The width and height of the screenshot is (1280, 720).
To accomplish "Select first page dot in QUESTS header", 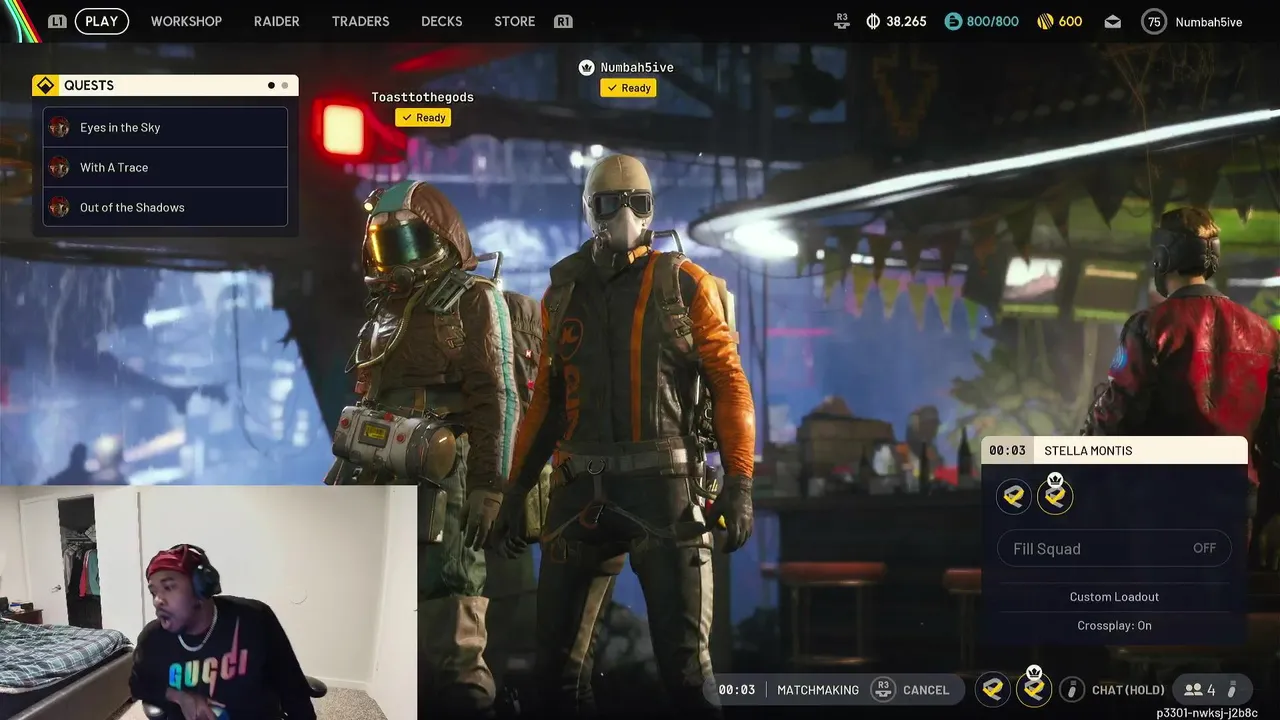I will 271,86.
